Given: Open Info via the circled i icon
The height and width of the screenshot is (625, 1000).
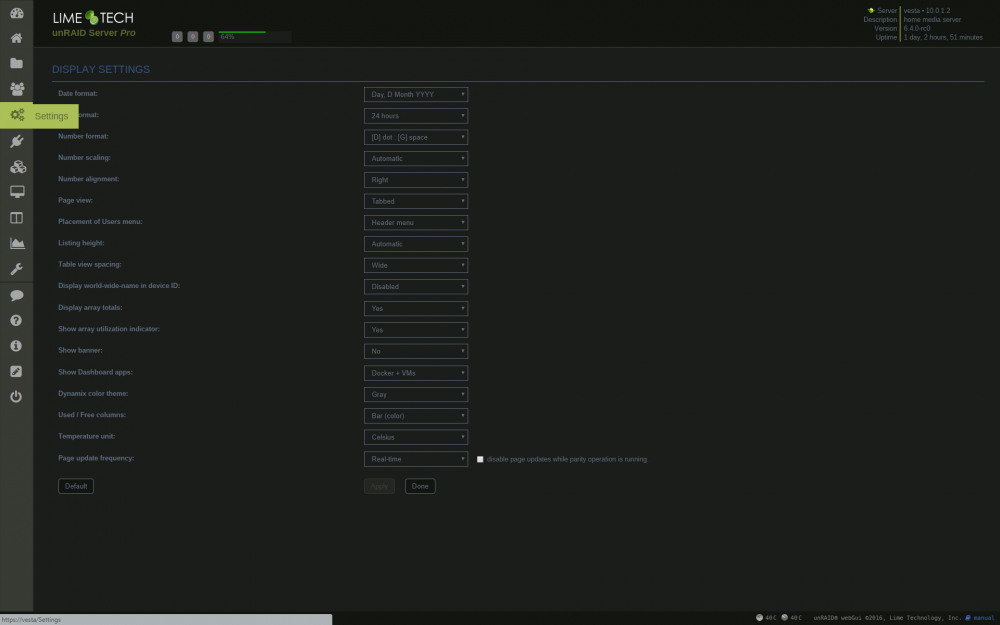Looking at the screenshot, I should tap(17, 346).
